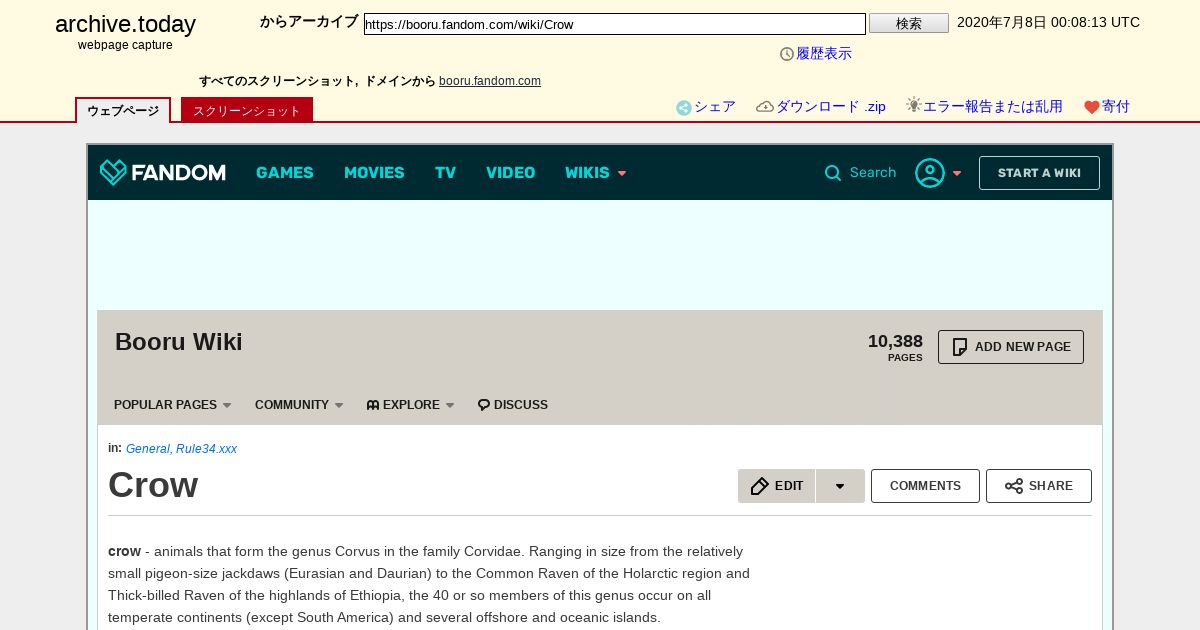Open the エラー報告または乱用 link

(993, 107)
